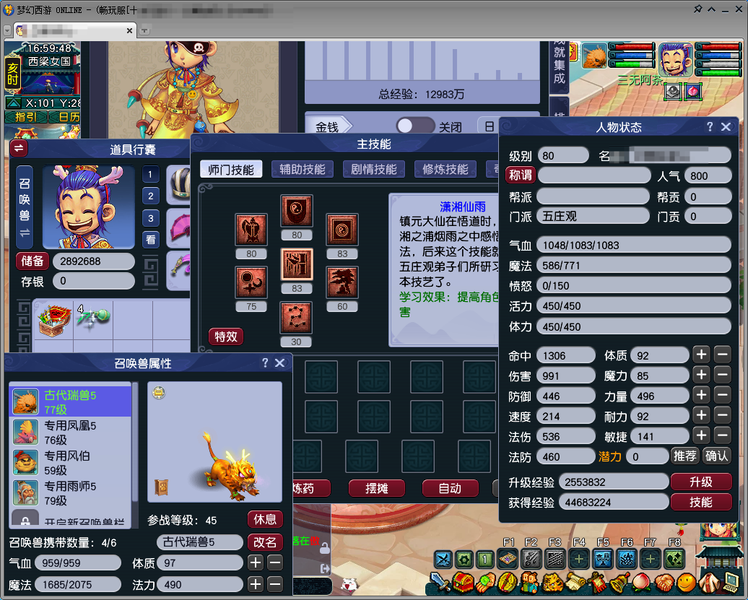This screenshot has height=600, width=748.
Task: Select the level 75 sect skill icon
Action: tap(251, 282)
